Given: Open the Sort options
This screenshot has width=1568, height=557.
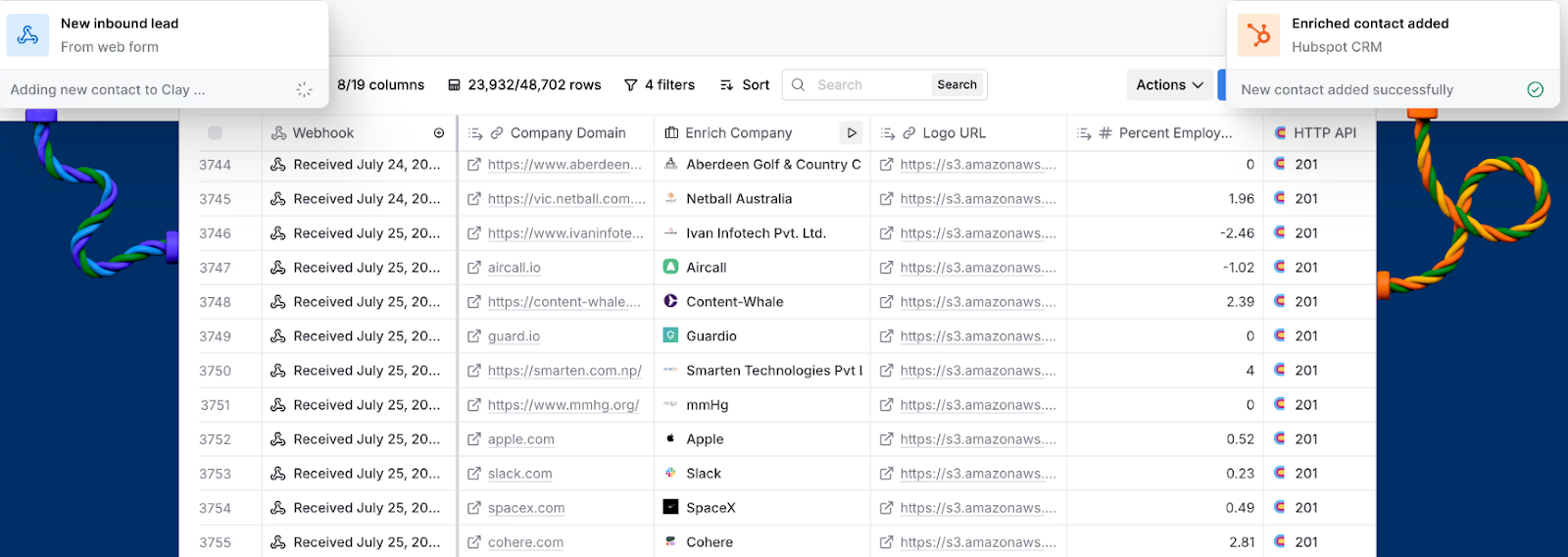Looking at the screenshot, I should tap(745, 85).
